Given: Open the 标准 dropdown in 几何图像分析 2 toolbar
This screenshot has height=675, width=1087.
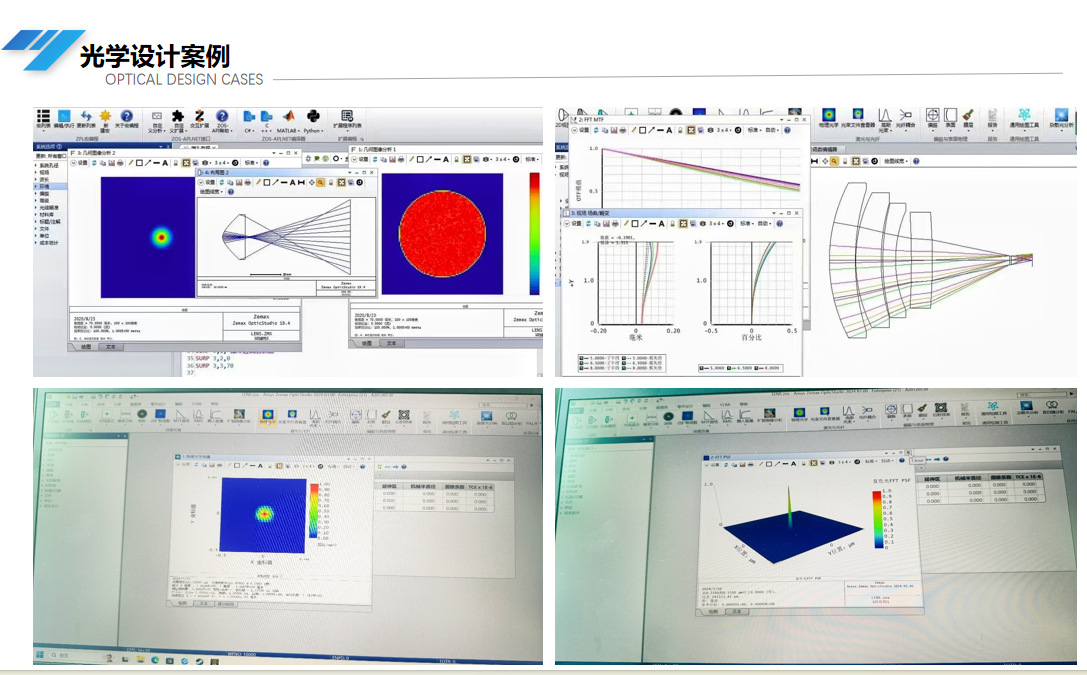Looking at the screenshot, I should tap(251, 163).
